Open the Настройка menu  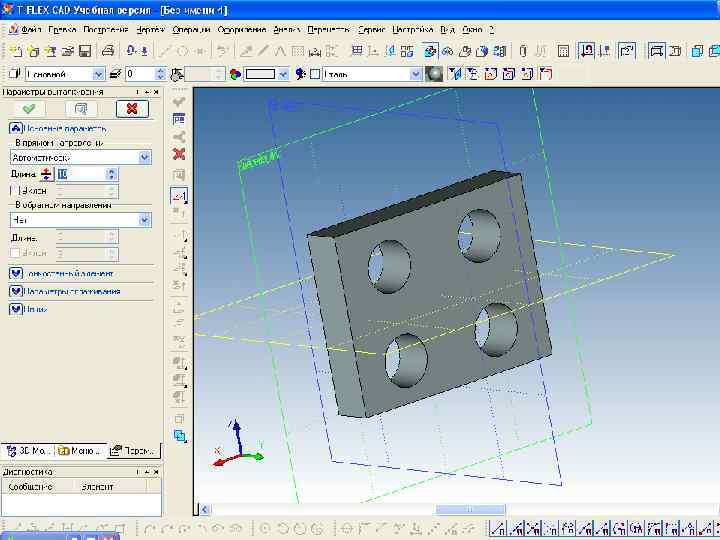click(412, 30)
